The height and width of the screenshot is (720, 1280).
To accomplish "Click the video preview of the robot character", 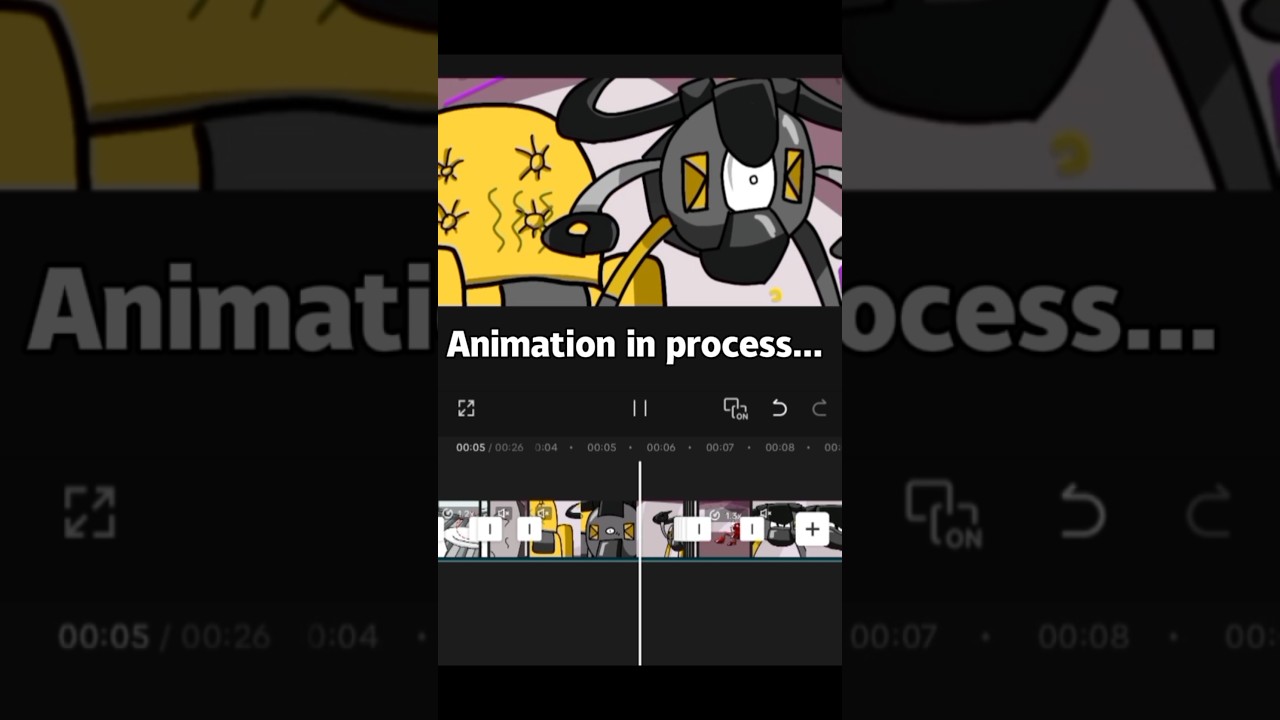I will pos(640,192).
